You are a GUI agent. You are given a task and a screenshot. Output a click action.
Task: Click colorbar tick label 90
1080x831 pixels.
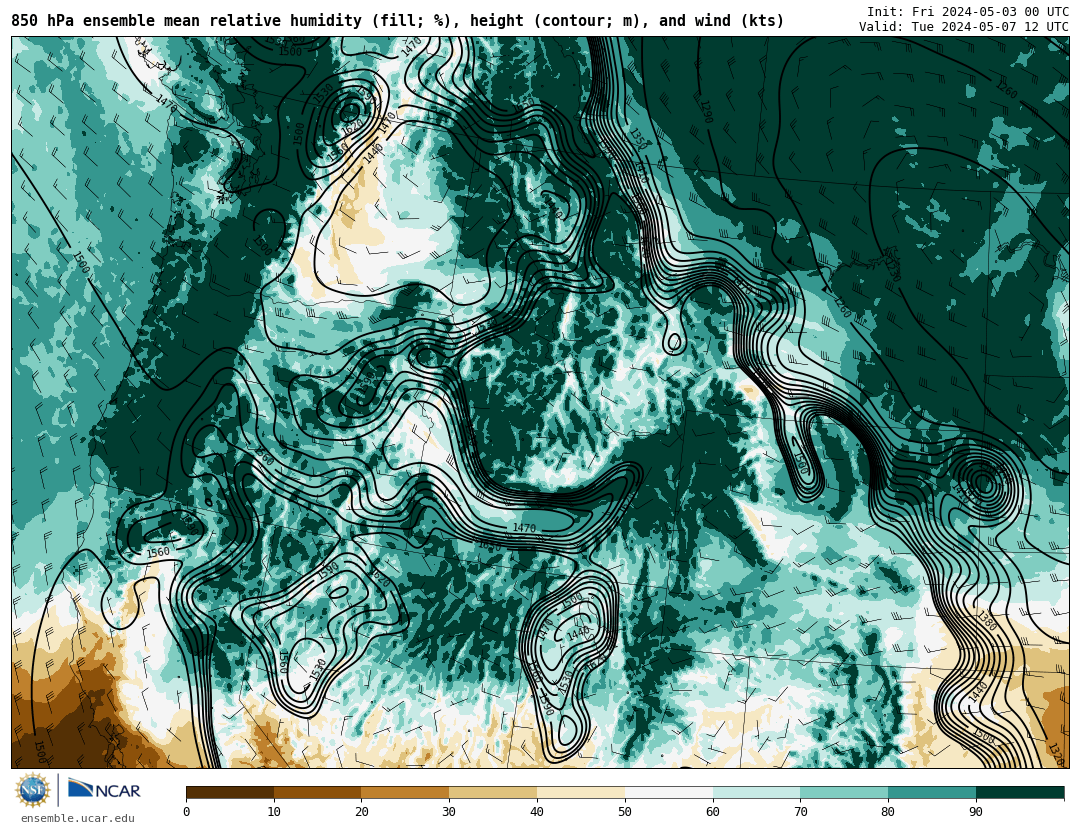976,812
